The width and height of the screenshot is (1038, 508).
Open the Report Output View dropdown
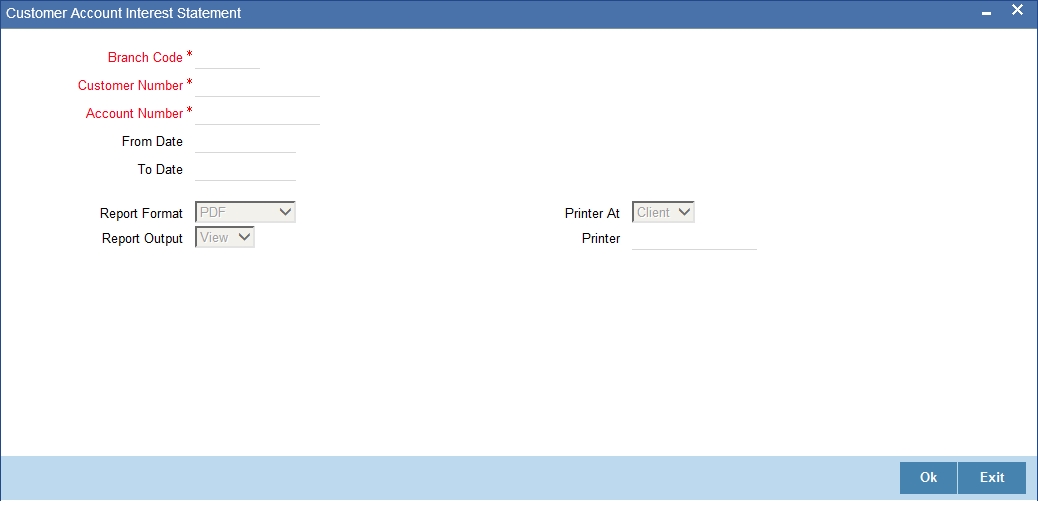(225, 237)
